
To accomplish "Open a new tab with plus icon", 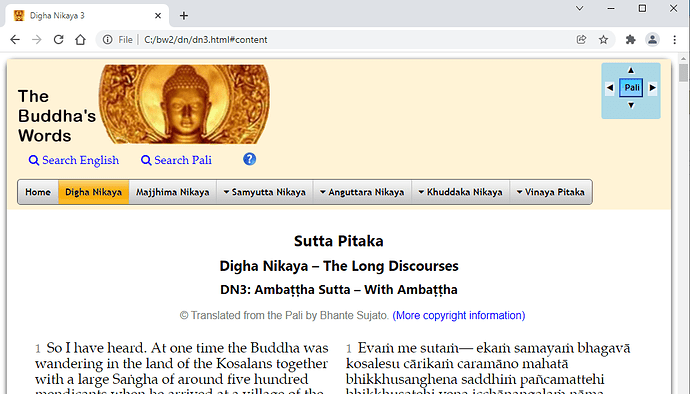I will tap(184, 16).
